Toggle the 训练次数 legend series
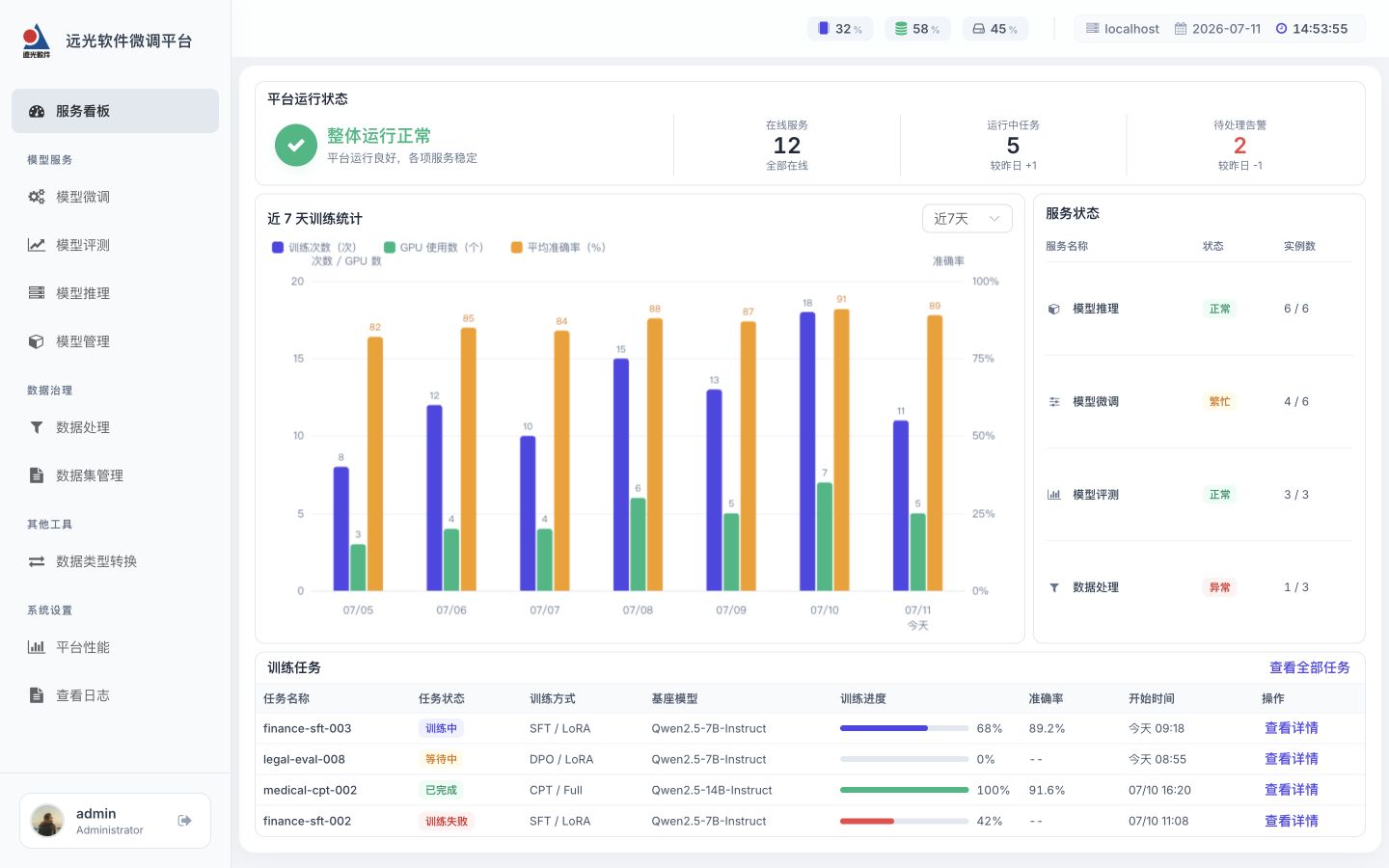This screenshot has height=868, width=1389. [x=314, y=248]
